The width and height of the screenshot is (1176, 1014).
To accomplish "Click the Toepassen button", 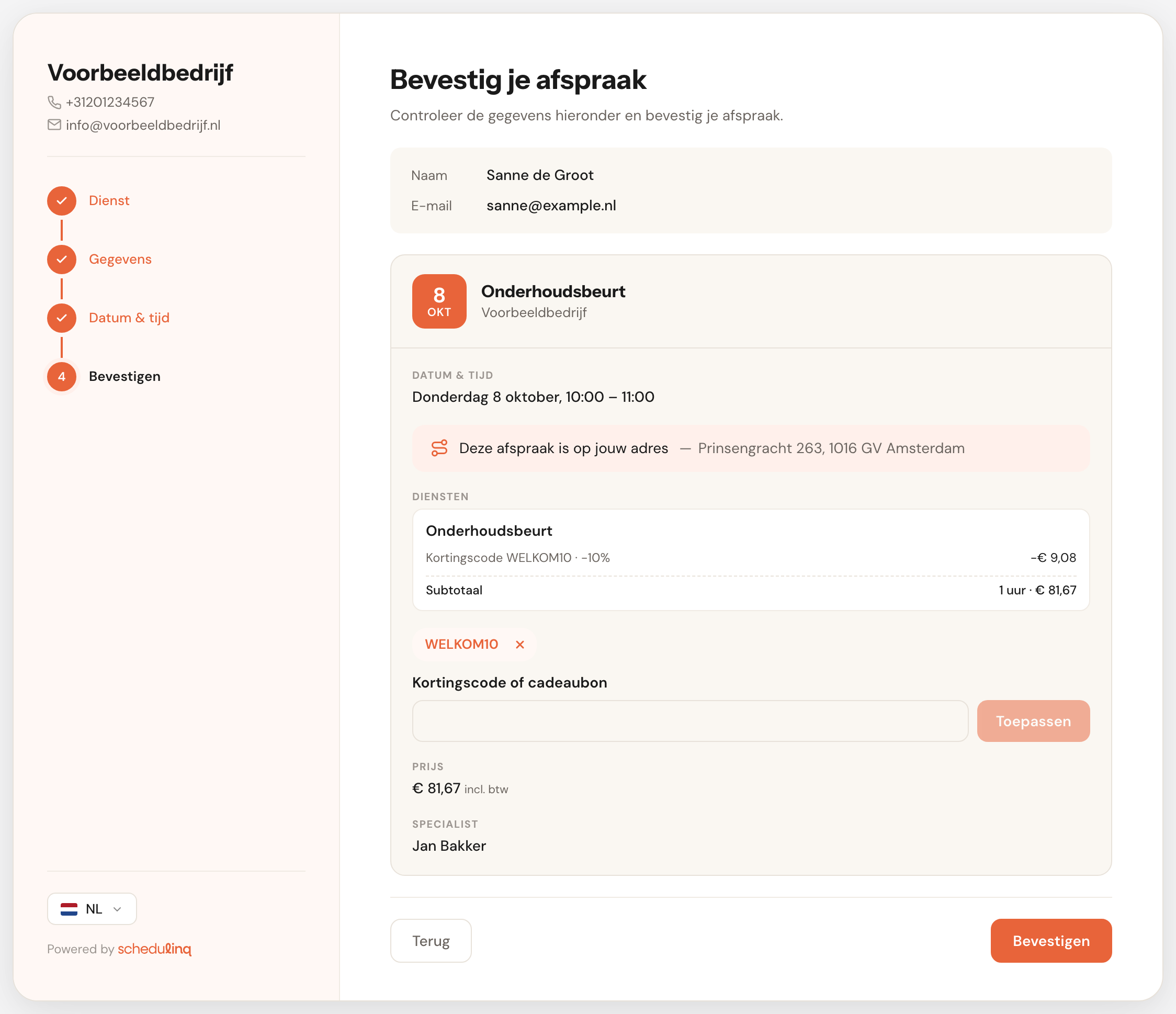I will point(1034,721).
